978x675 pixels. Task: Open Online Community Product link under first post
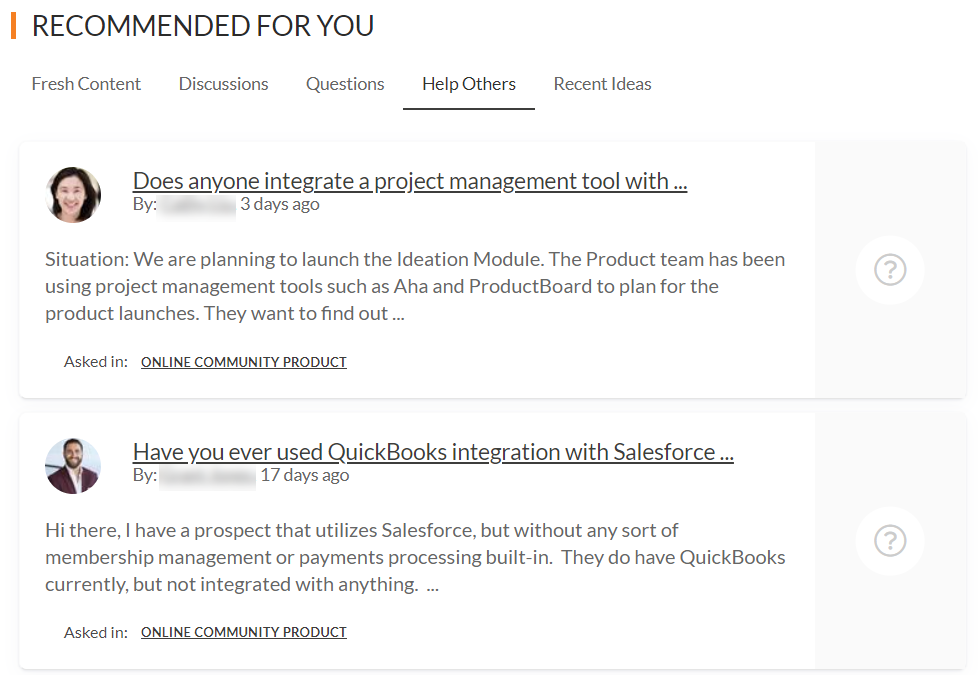244,362
